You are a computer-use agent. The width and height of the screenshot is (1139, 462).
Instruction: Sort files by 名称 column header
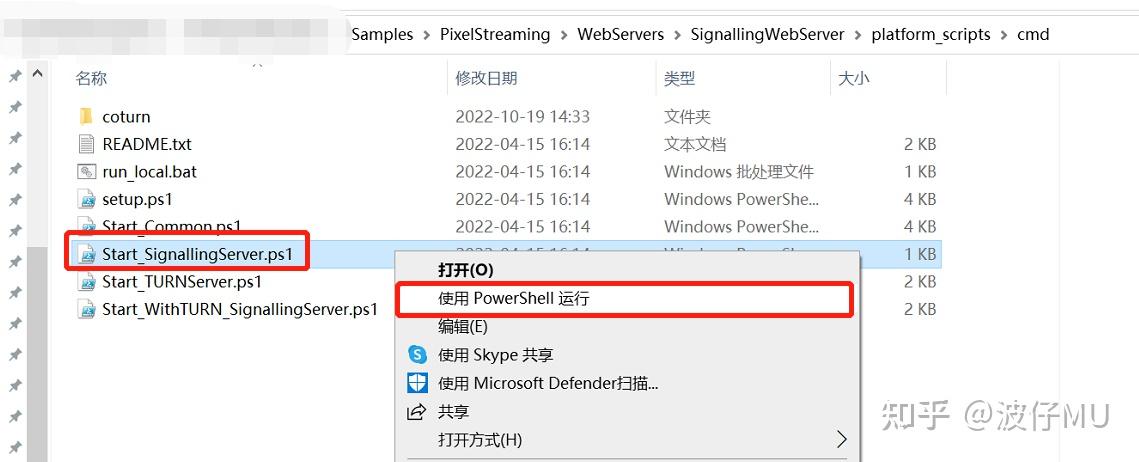(91, 78)
